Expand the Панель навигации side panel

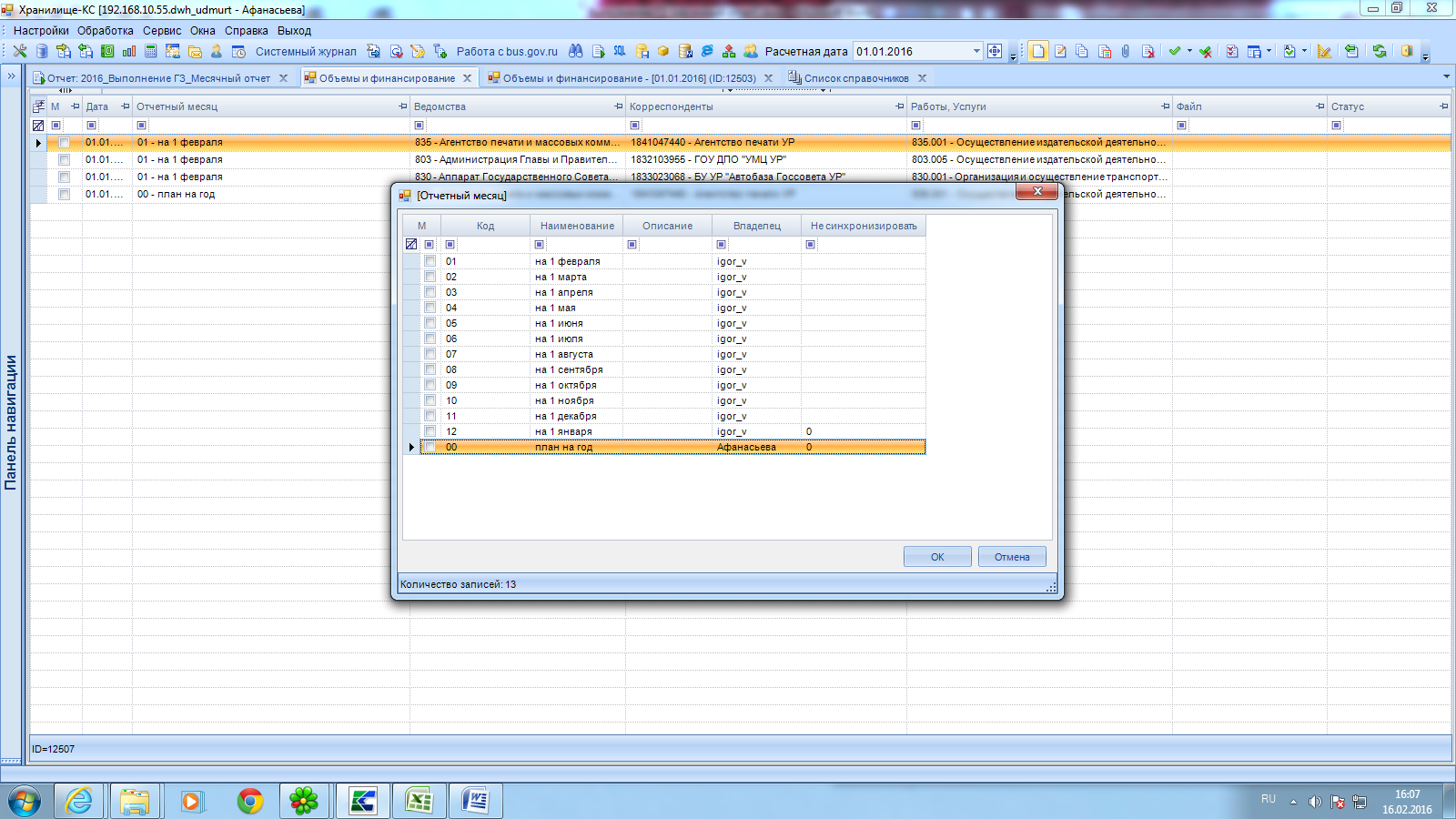(x=11, y=76)
